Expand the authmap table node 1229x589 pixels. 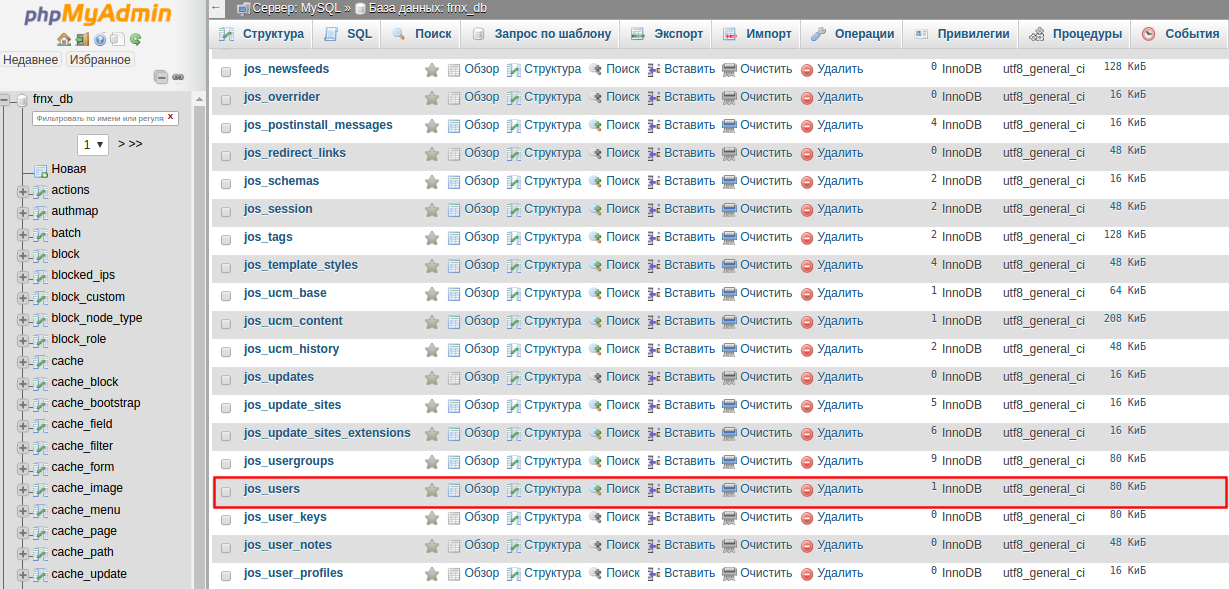[23, 212]
